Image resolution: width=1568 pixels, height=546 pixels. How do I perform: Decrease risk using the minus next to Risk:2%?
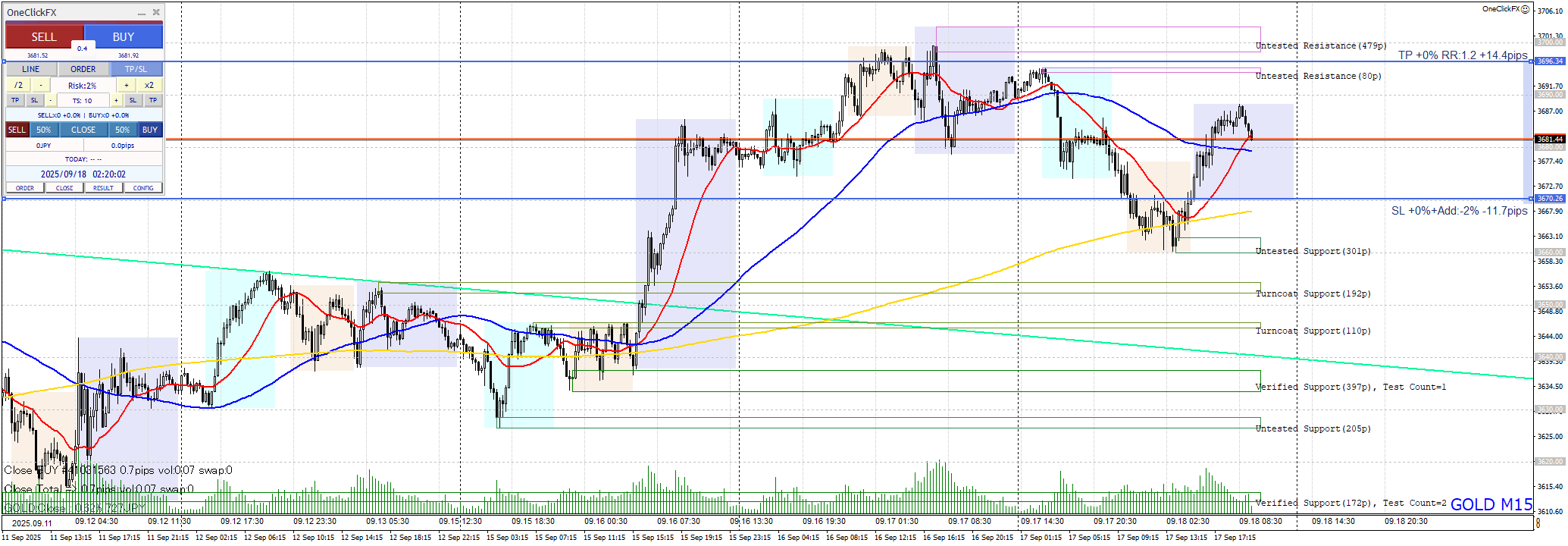coord(41,86)
